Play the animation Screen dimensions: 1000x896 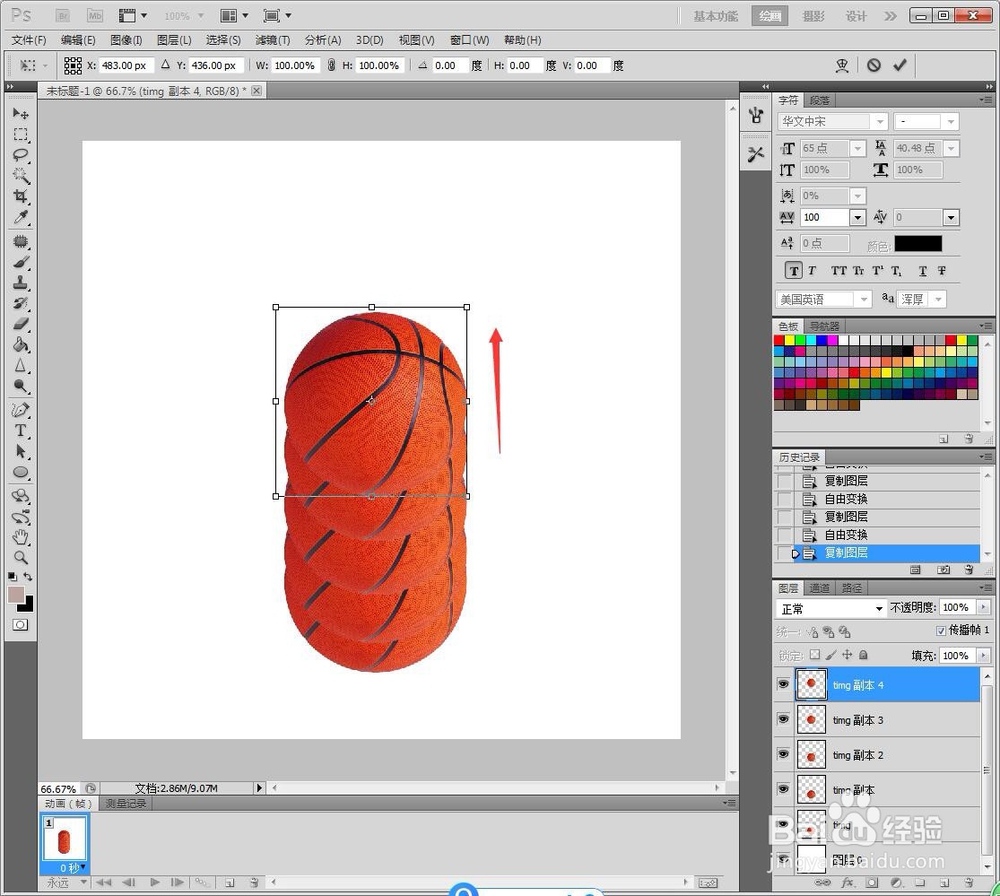coord(154,882)
